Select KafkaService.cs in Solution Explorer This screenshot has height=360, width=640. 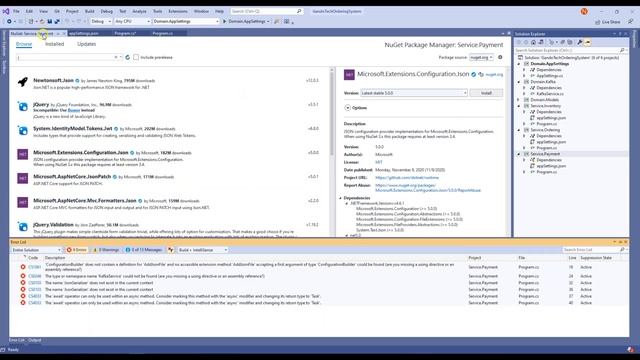550,94
